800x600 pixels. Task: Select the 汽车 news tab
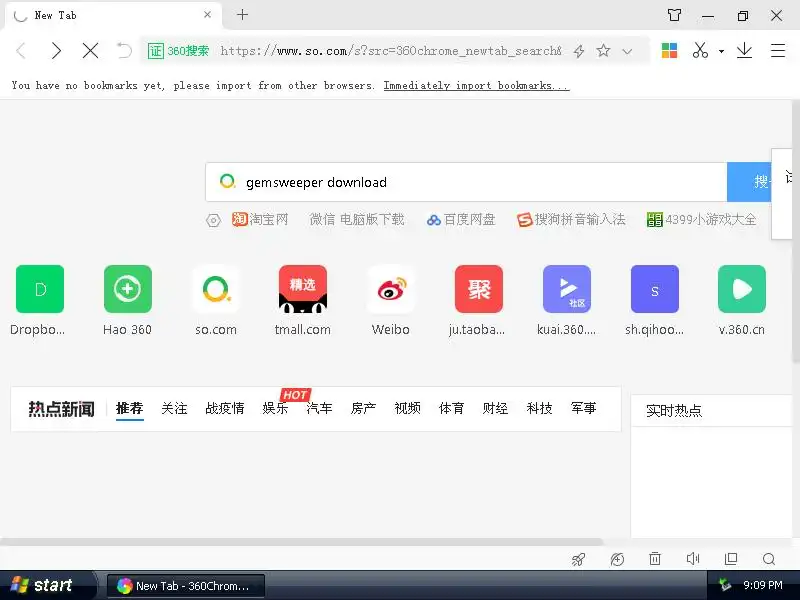click(319, 409)
